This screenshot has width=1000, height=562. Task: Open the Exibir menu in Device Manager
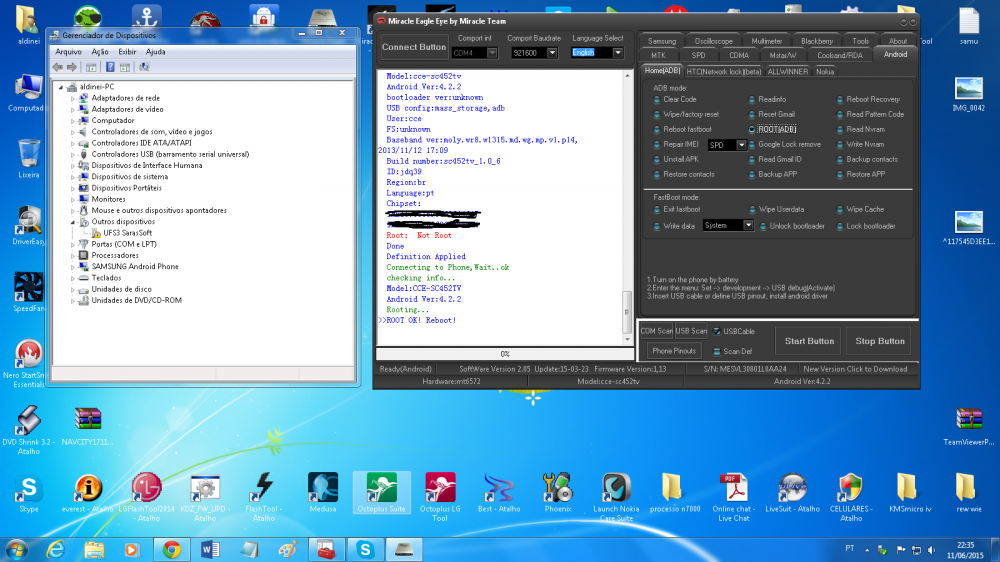[127, 52]
